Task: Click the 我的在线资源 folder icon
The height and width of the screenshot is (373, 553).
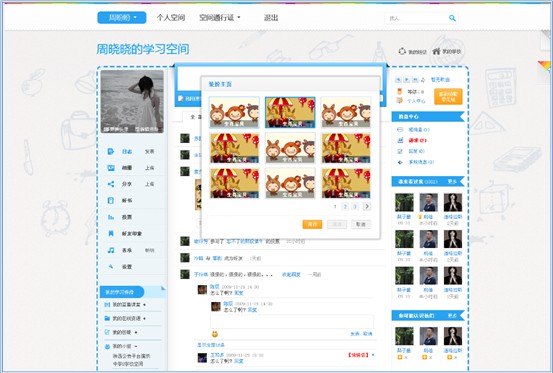Action: [107, 318]
